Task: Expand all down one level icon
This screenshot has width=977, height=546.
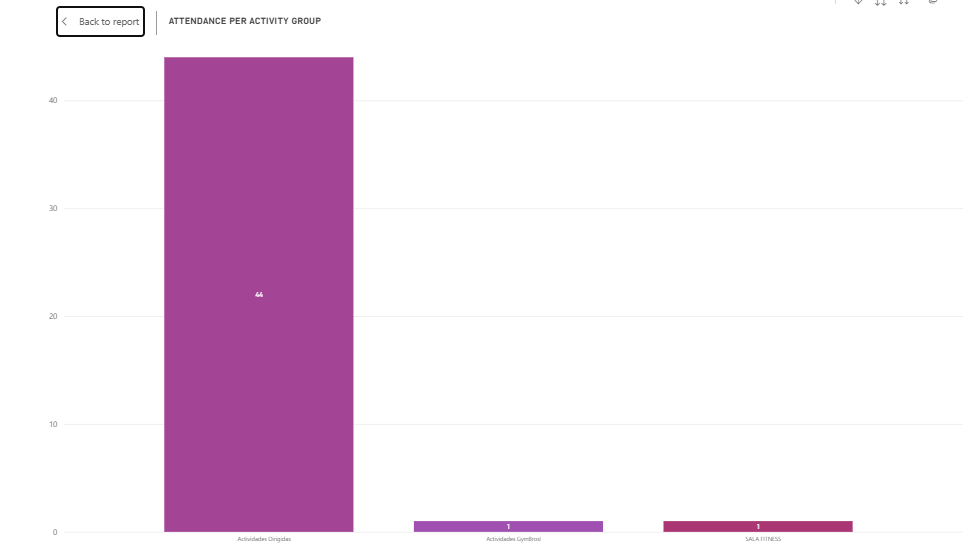Action: point(903,2)
